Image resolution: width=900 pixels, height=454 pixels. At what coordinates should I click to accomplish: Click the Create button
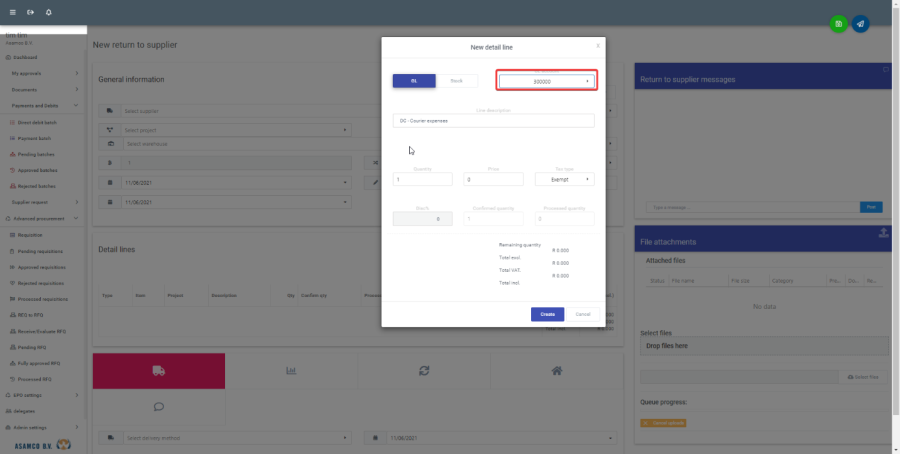tap(547, 314)
